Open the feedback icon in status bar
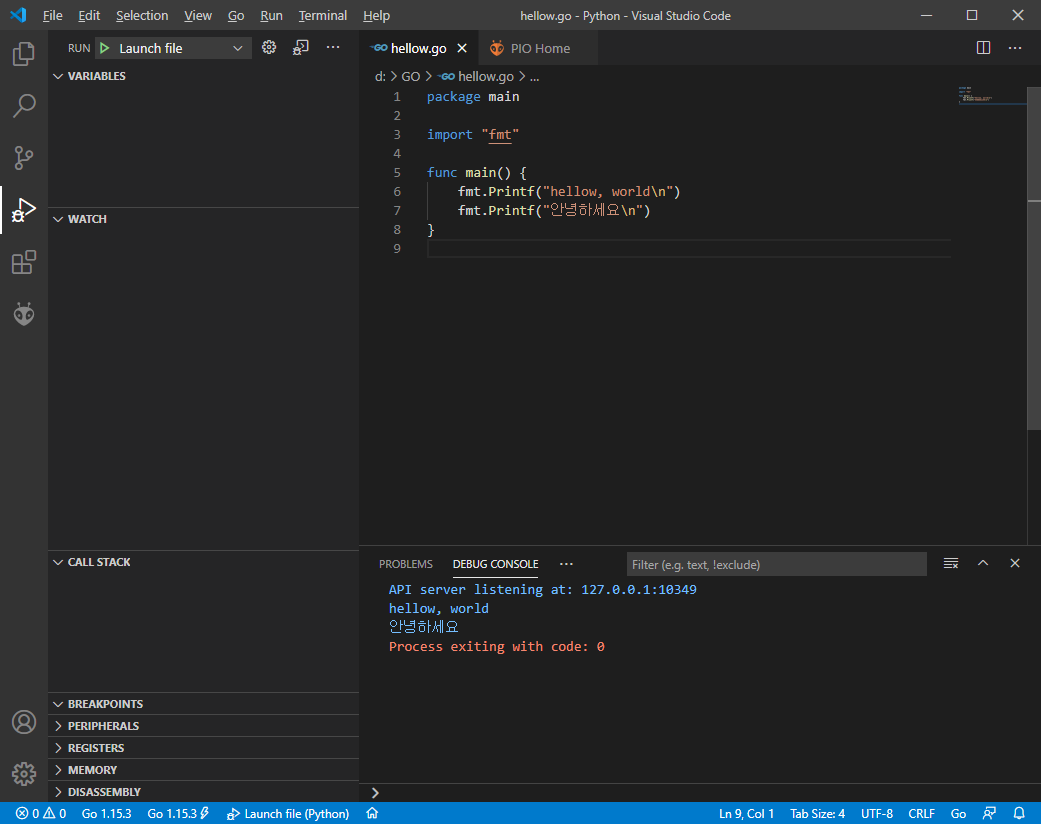Viewport: 1041px width, 824px height. (989, 813)
